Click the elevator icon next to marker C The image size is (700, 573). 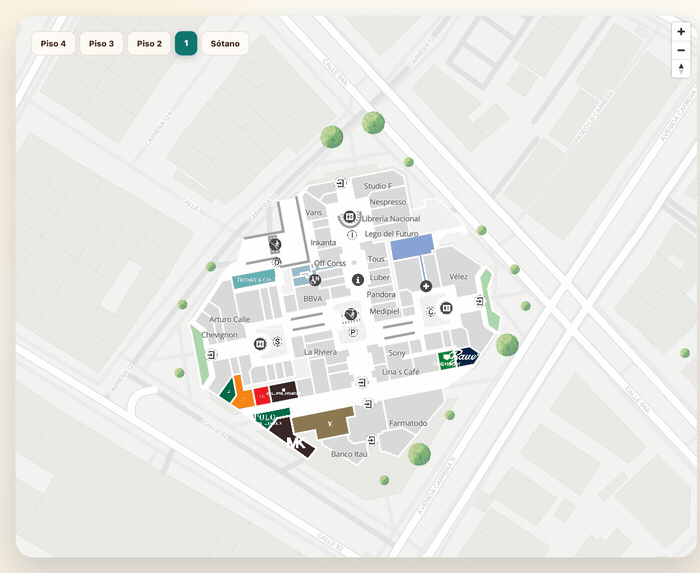[x=446, y=308]
